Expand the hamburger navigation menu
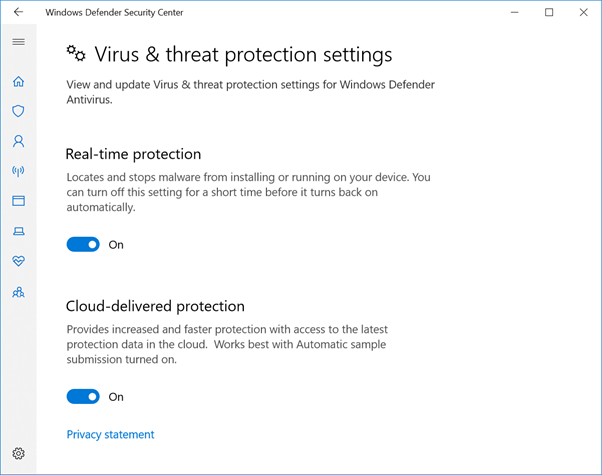This screenshot has width=602, height=475. coord(18,42)
